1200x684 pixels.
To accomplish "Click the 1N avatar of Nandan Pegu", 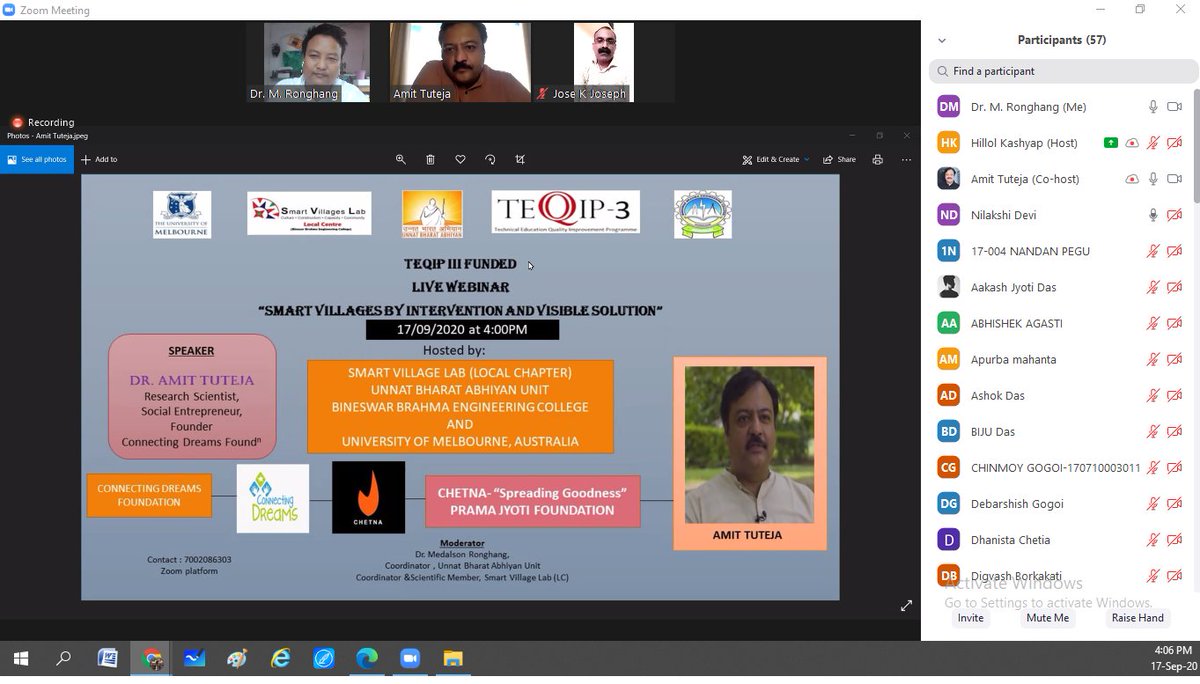I will pyautogui.click(x=949, y=251).
